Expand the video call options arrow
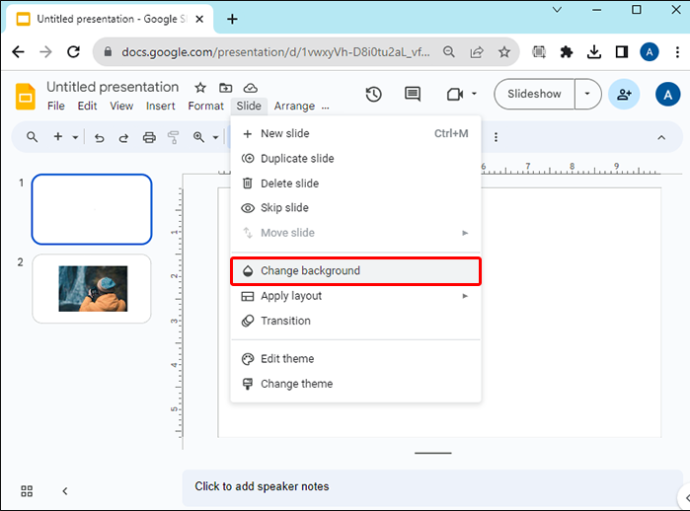 (474, 94)
